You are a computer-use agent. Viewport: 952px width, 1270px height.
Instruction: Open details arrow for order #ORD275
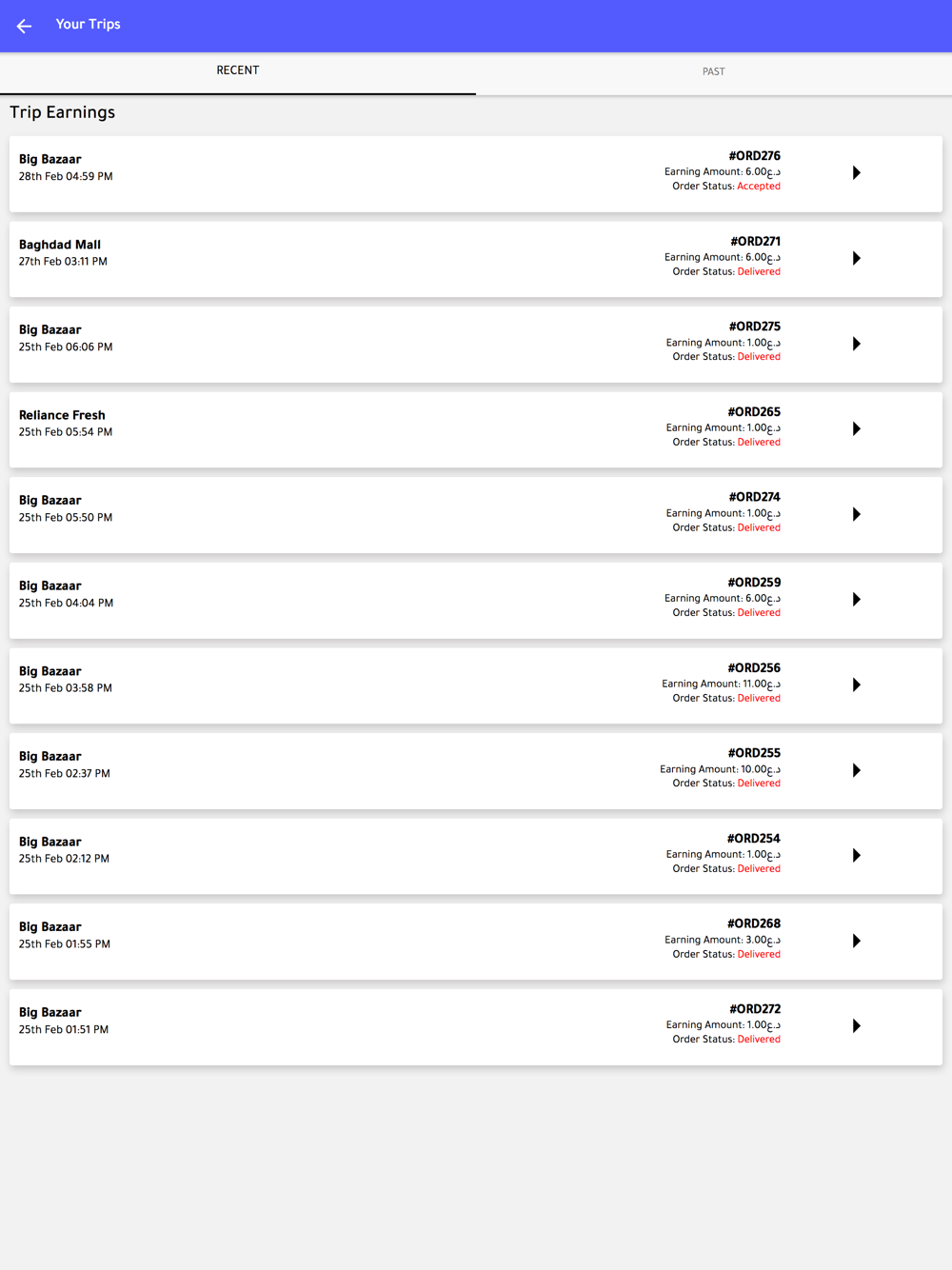[857, 344]
